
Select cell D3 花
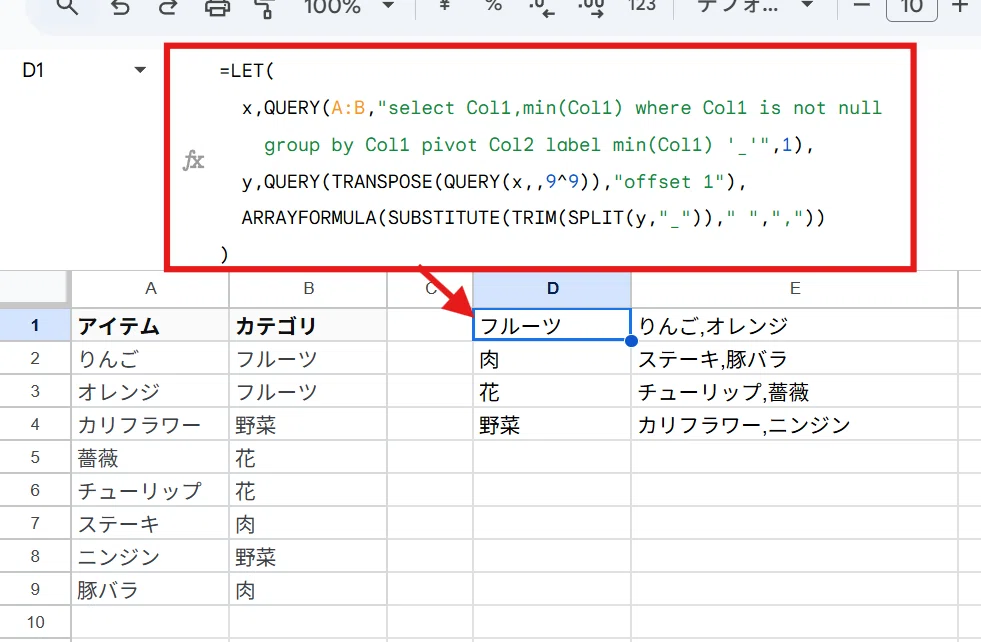(x=552, y=391)
